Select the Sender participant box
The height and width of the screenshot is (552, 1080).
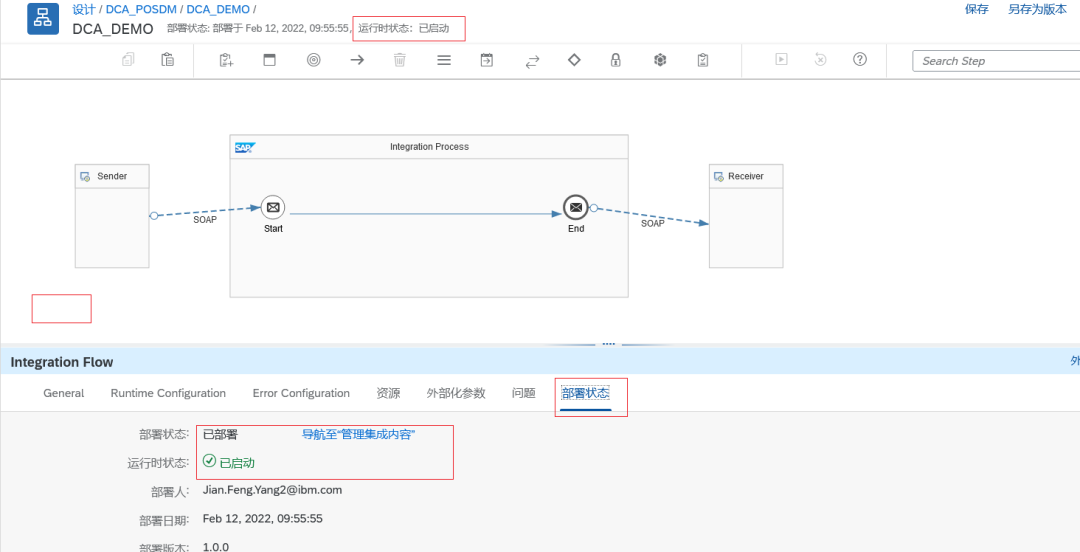[x=112, y=216]
